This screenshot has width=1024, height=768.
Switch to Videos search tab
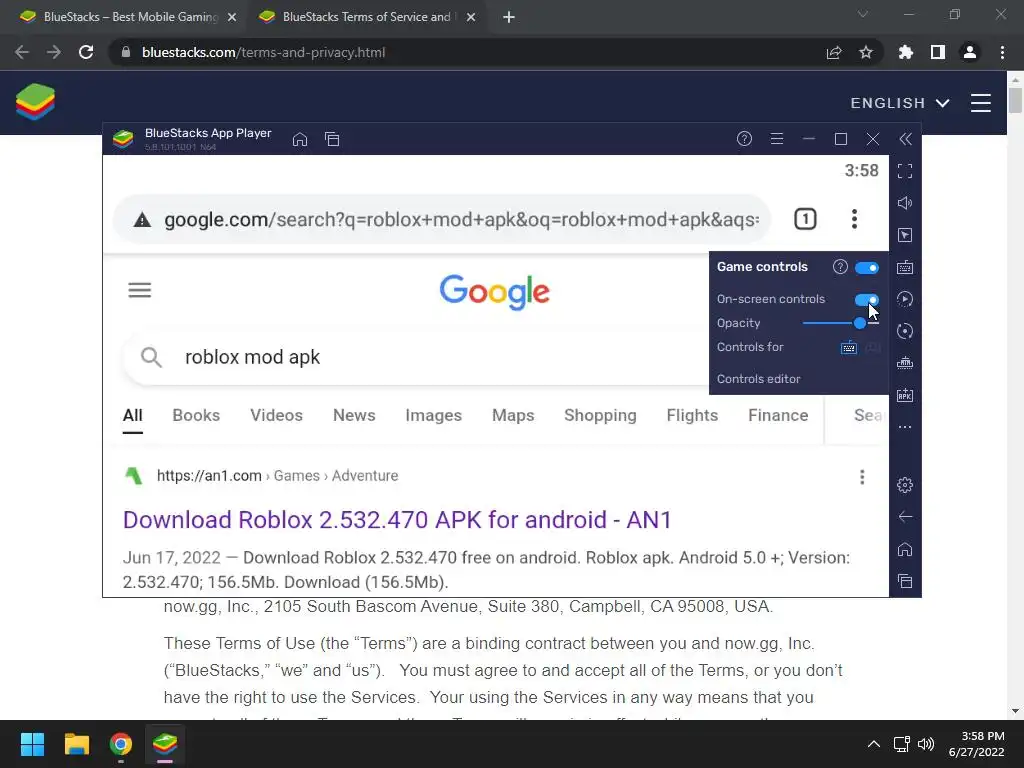(x=276, y=415)
